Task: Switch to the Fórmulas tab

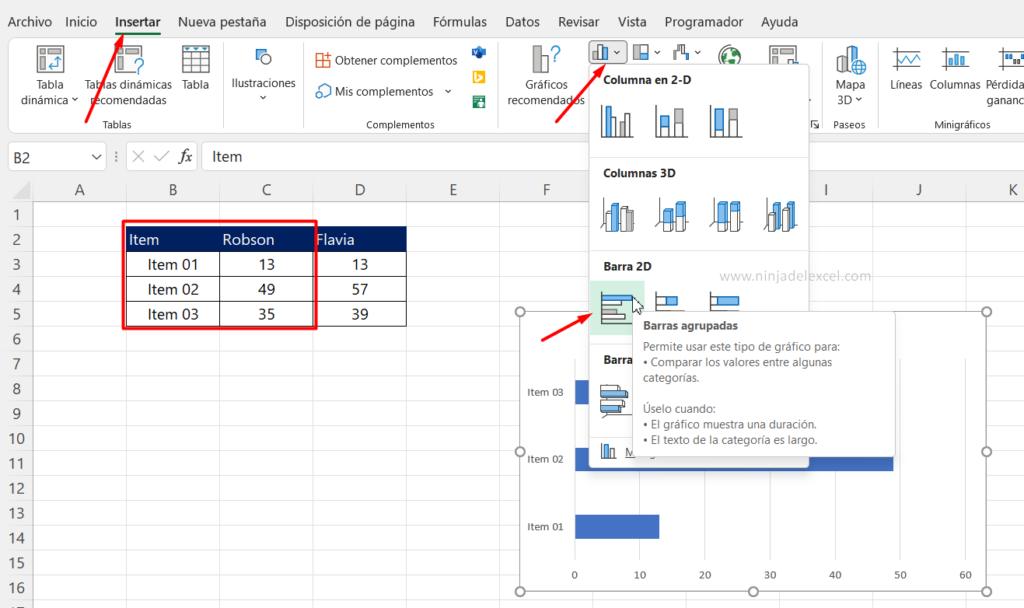Action: (x=459, y=21)
